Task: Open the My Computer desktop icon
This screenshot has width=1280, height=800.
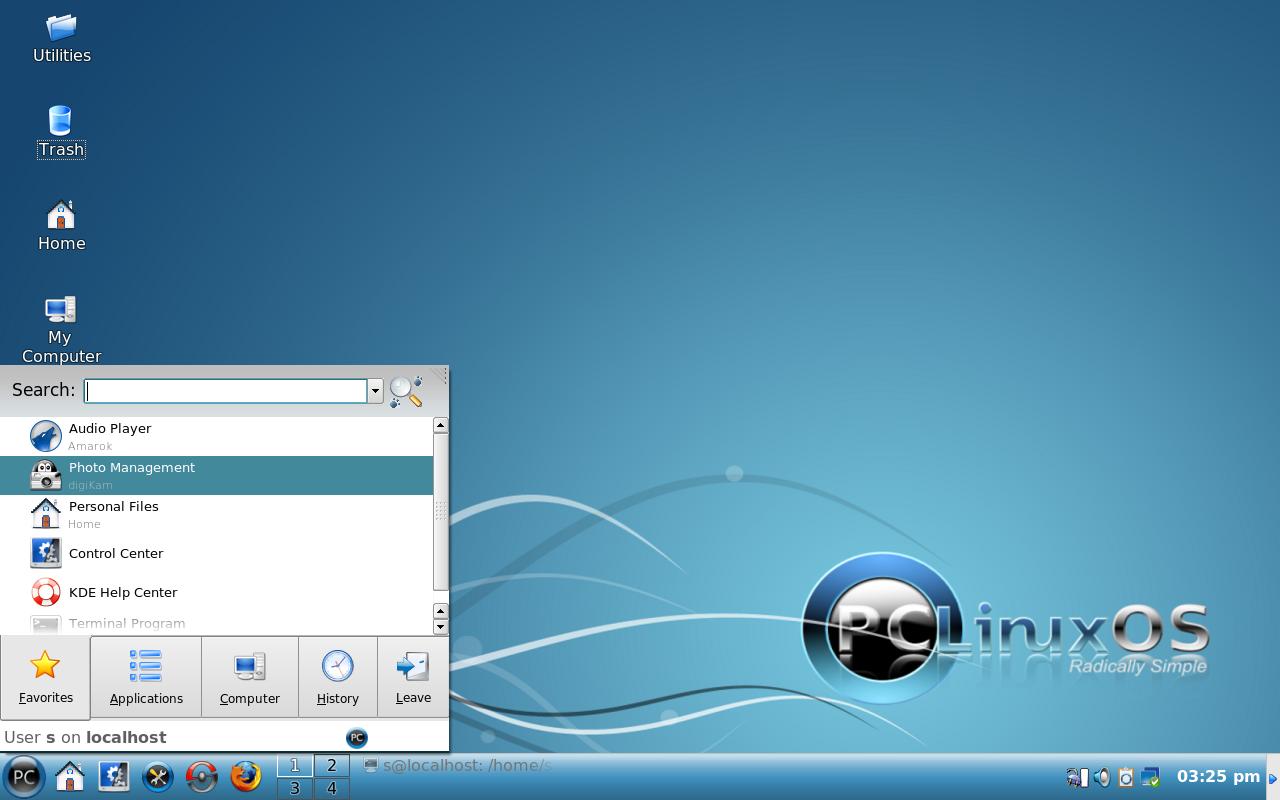Action: [x=61, y=329]
